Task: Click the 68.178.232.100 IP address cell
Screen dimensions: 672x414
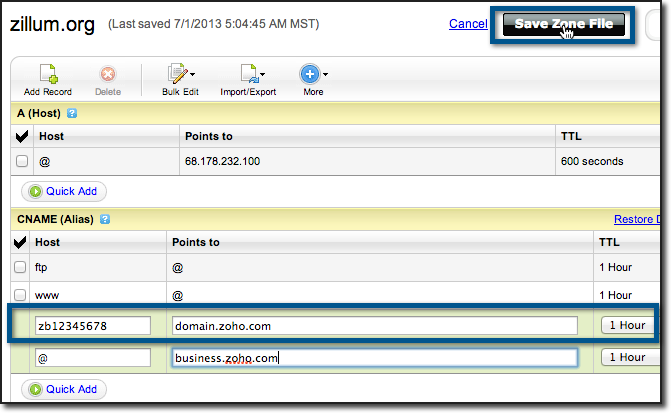Action: (x=222, y=161)
